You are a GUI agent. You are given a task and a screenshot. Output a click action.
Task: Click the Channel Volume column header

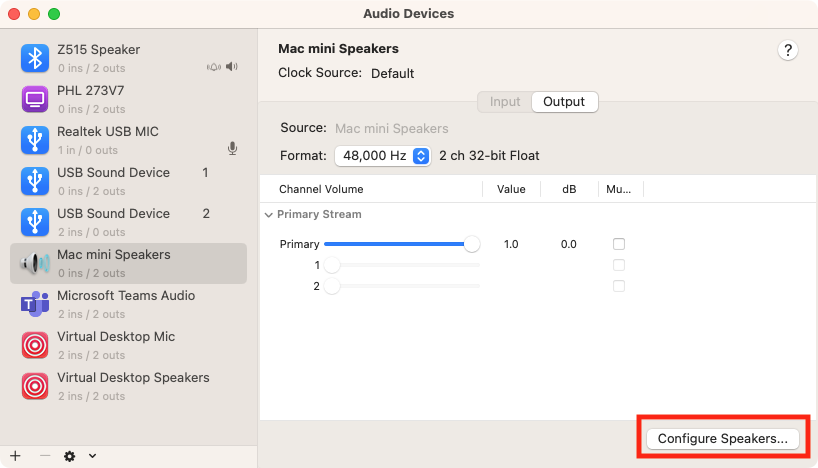(x=321, y=189)
